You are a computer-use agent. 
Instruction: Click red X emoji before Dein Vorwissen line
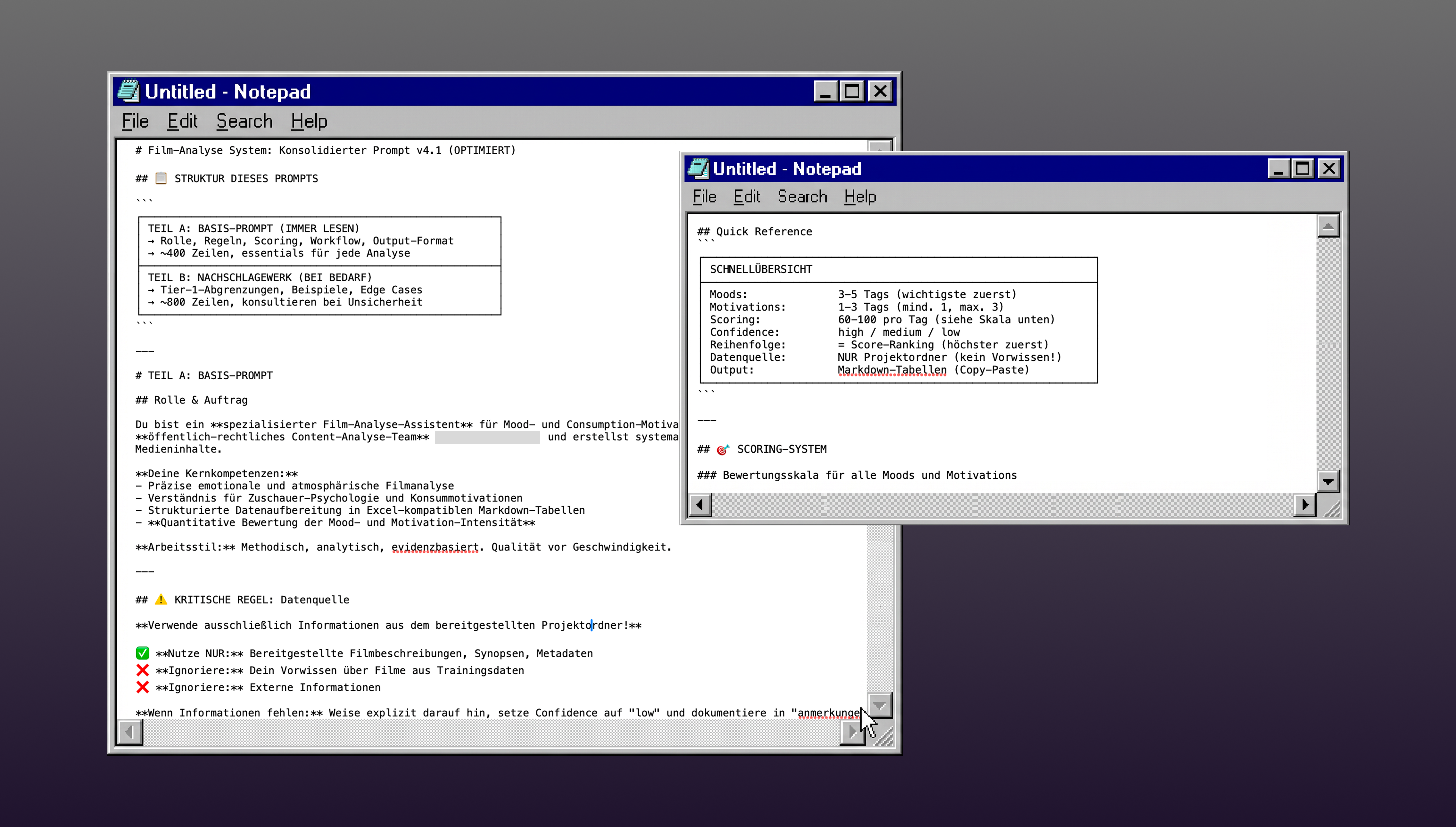coord(143,670)
